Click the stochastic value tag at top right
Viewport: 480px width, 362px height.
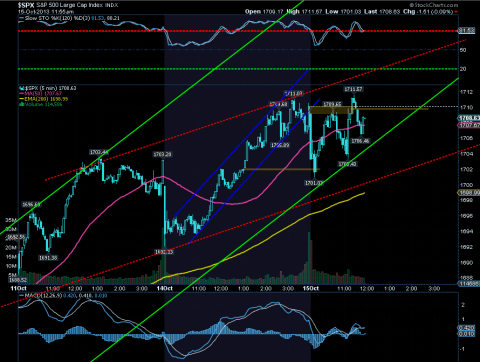(467, 31)
